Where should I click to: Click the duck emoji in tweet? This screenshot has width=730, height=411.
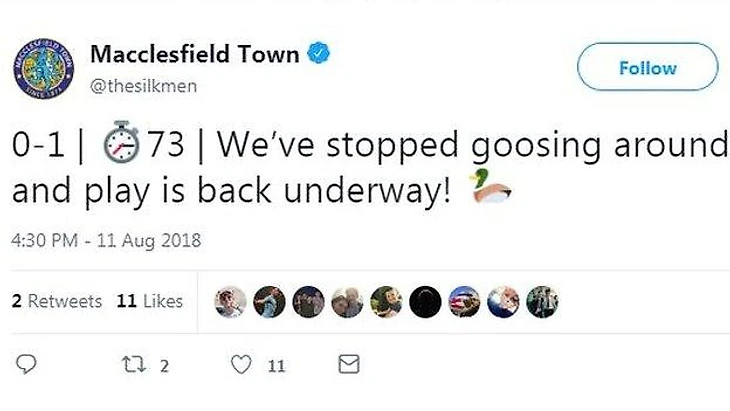(x=491, y=186)
